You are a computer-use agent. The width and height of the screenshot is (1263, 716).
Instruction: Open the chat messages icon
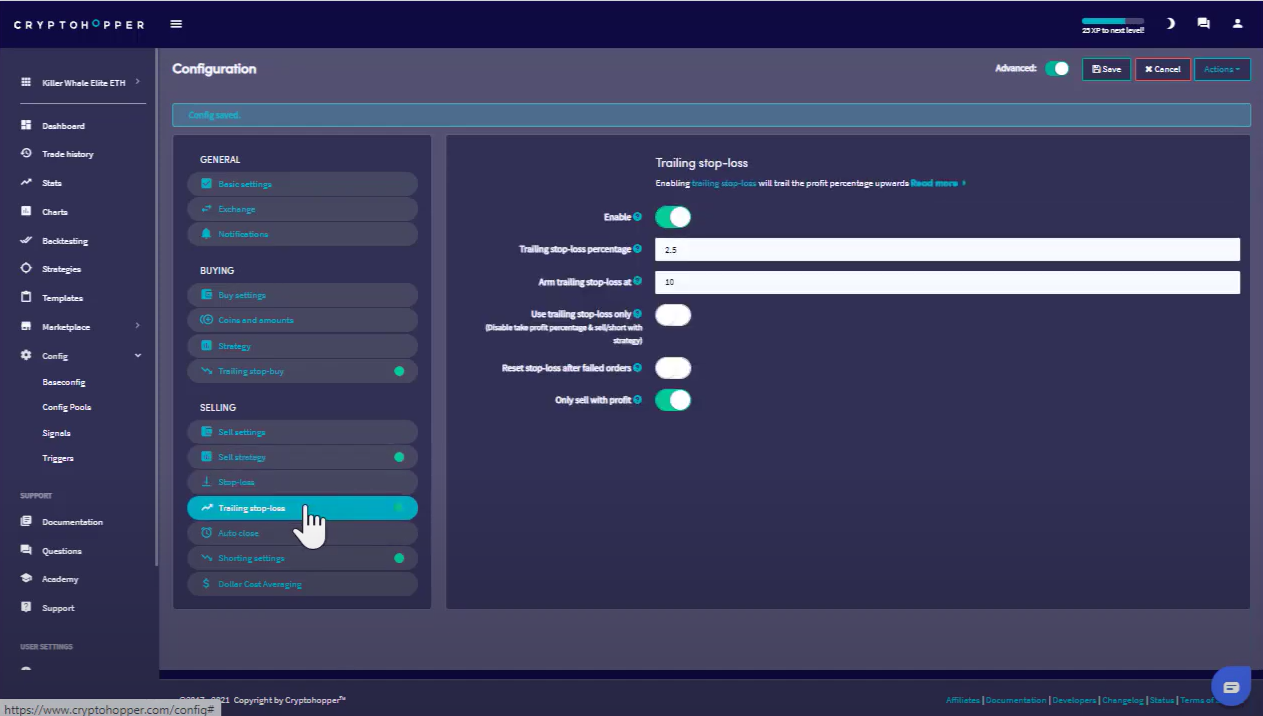1203,24
